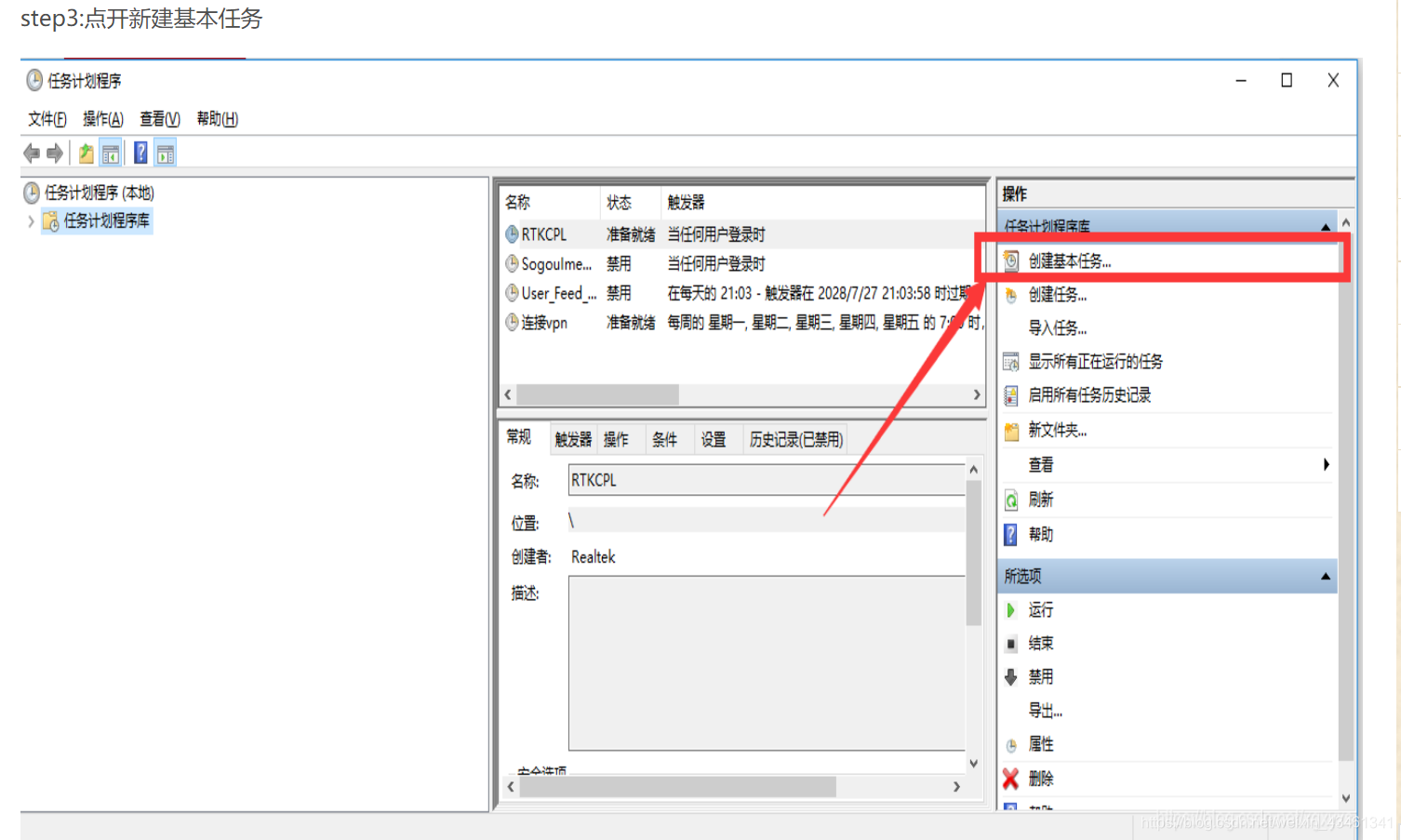
Task: Click detail pane horizontal scrollbar thumb
Action: pyautogui.click(x=677, y=787)
